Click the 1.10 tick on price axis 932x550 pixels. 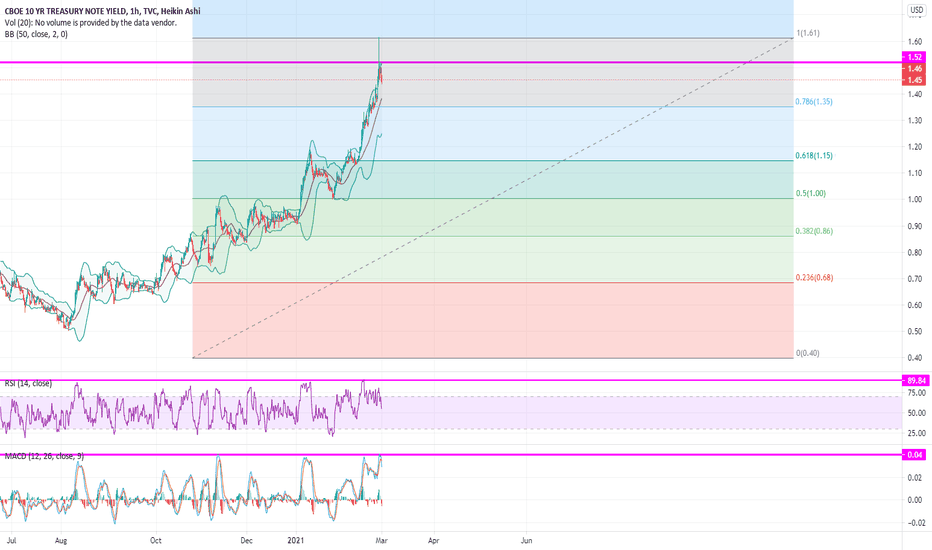915,174
